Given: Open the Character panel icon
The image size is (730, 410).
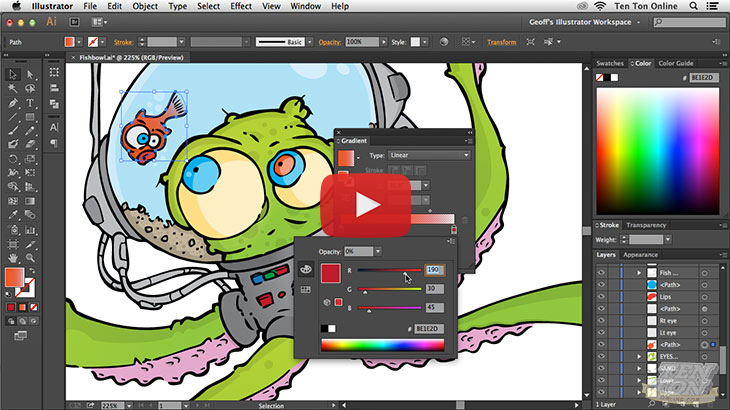Looking at the screenshot, I should (54, 127).
